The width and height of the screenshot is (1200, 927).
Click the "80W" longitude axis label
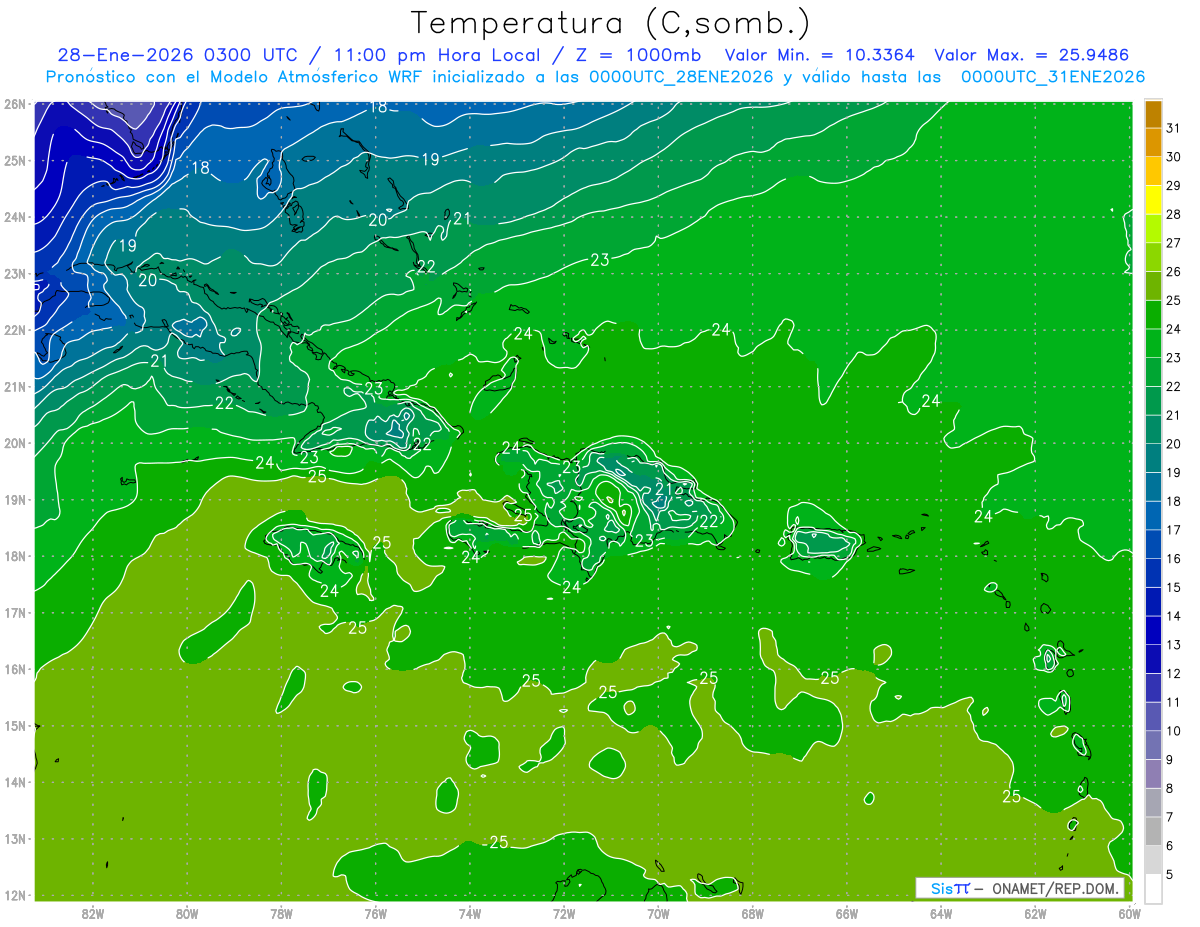[x=187, y=913]
